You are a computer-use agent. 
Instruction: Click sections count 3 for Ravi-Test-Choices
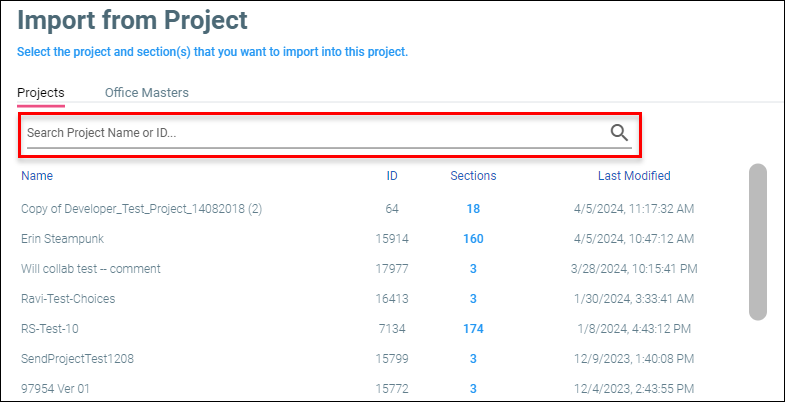coord(473,299)
